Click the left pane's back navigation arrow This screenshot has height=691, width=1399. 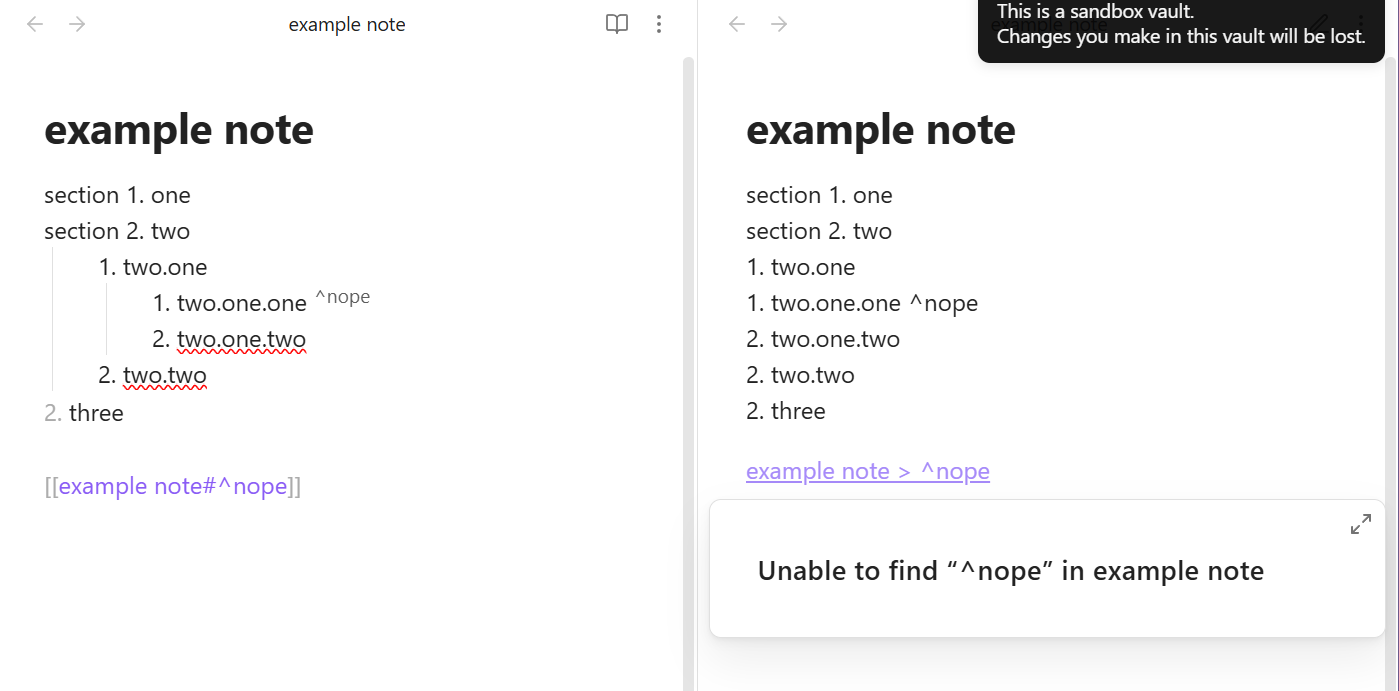click(35, 24)
